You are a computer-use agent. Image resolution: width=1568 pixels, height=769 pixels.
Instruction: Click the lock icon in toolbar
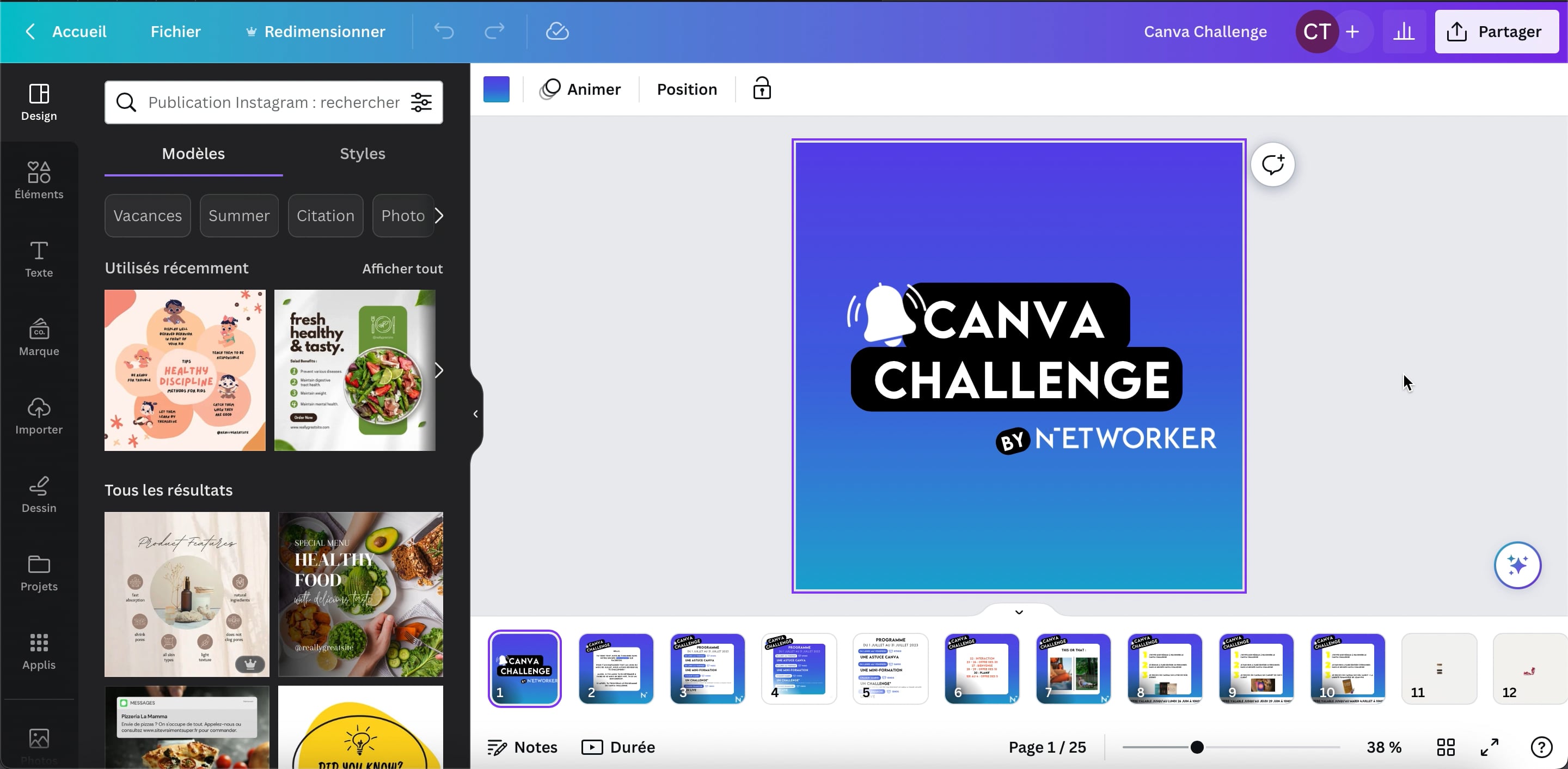pyautogui.click(x=762, y=89)
